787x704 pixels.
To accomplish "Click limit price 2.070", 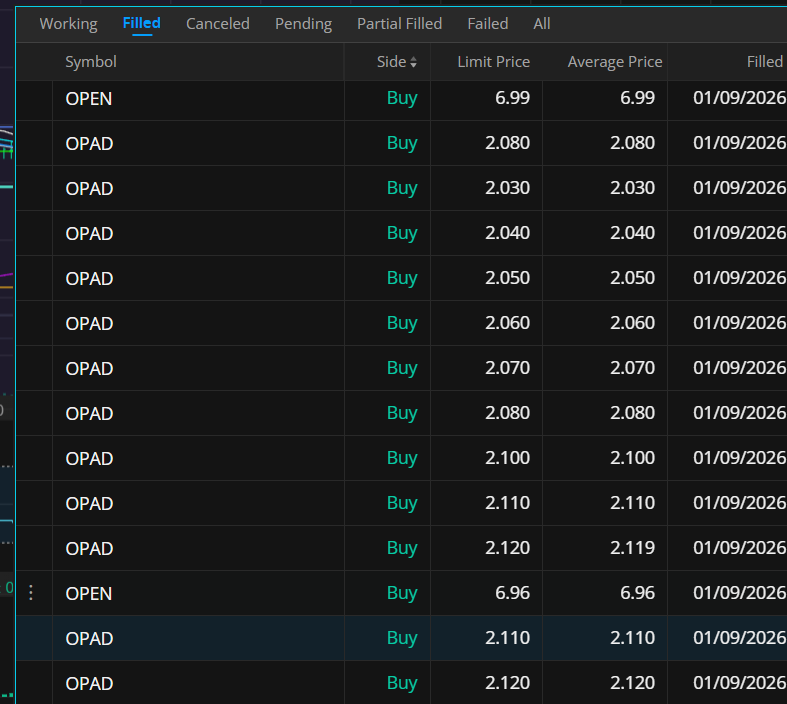I will coord(507,368).
